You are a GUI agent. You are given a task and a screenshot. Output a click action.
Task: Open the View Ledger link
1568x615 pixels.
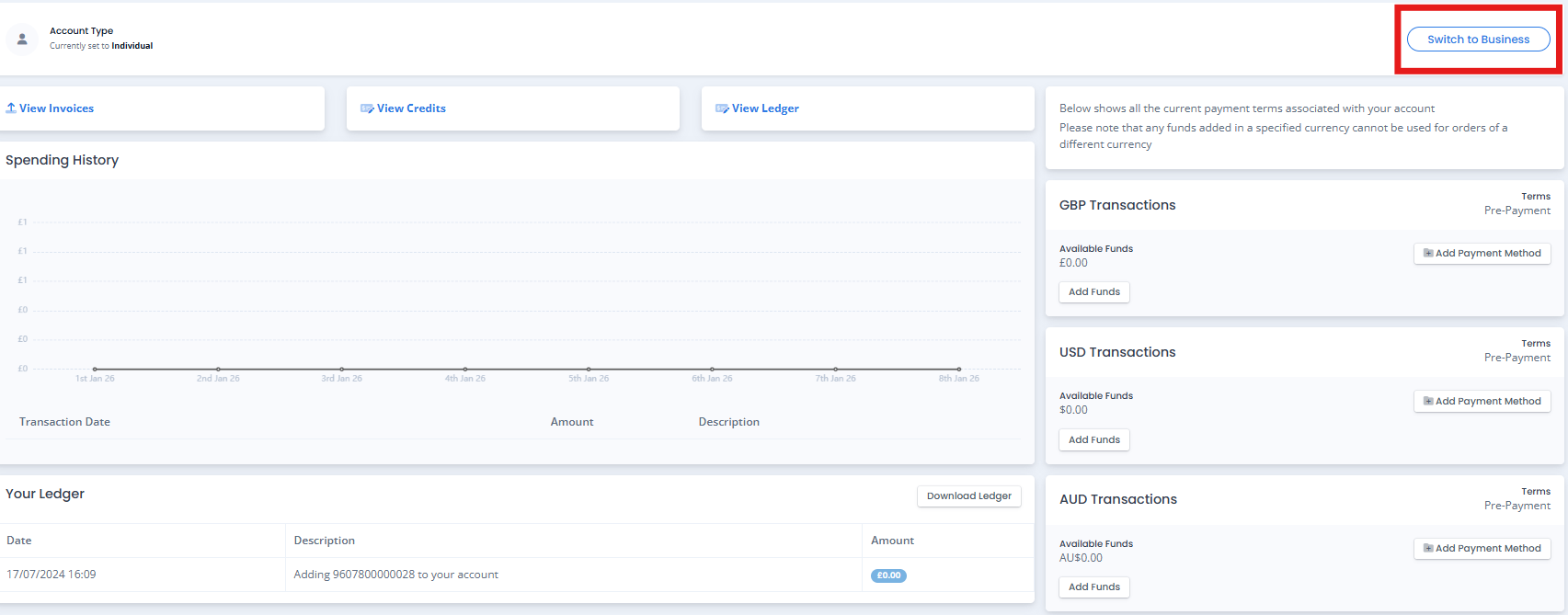765,108
